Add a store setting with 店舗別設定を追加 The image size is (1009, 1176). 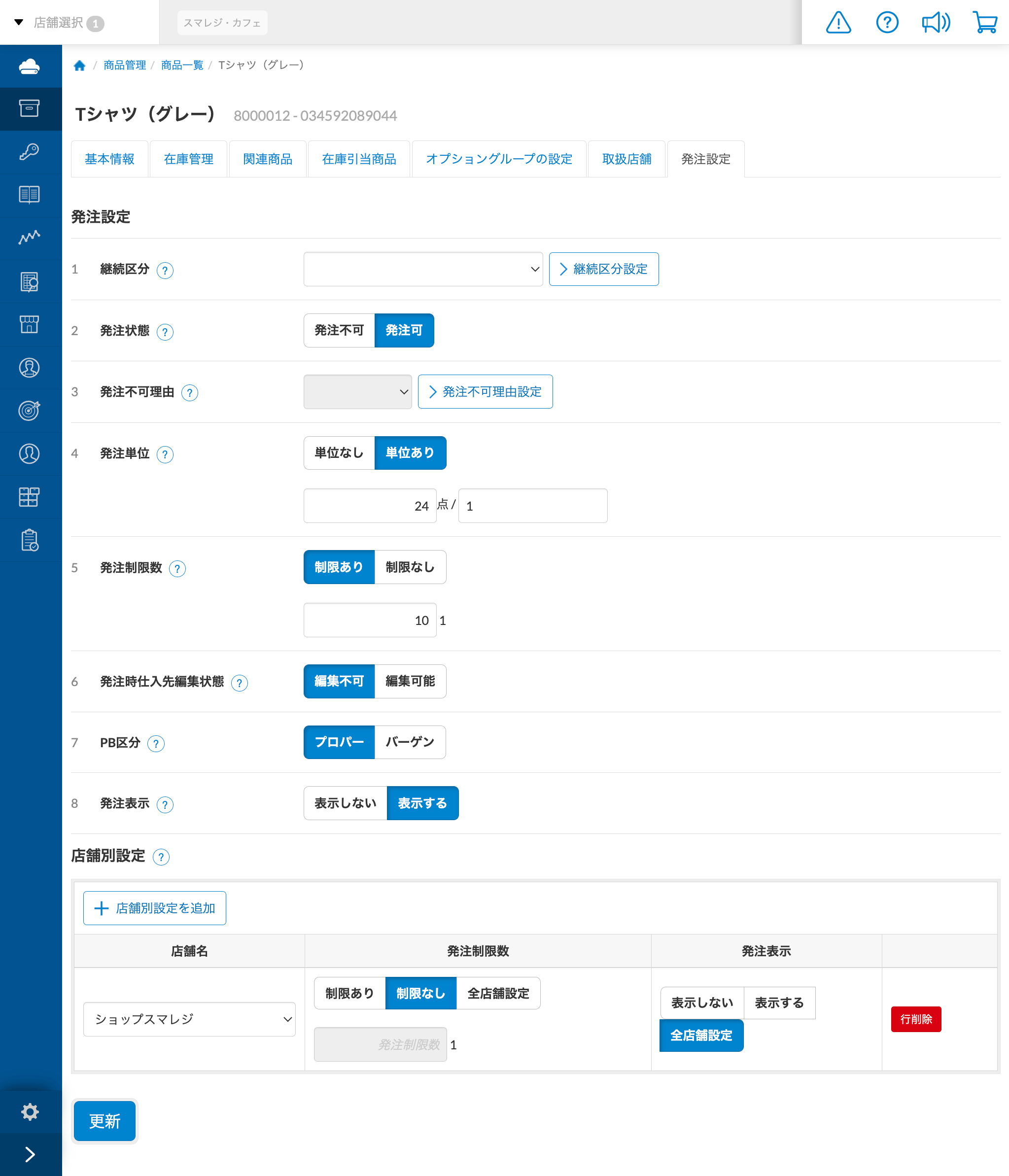tap(155, 908)
